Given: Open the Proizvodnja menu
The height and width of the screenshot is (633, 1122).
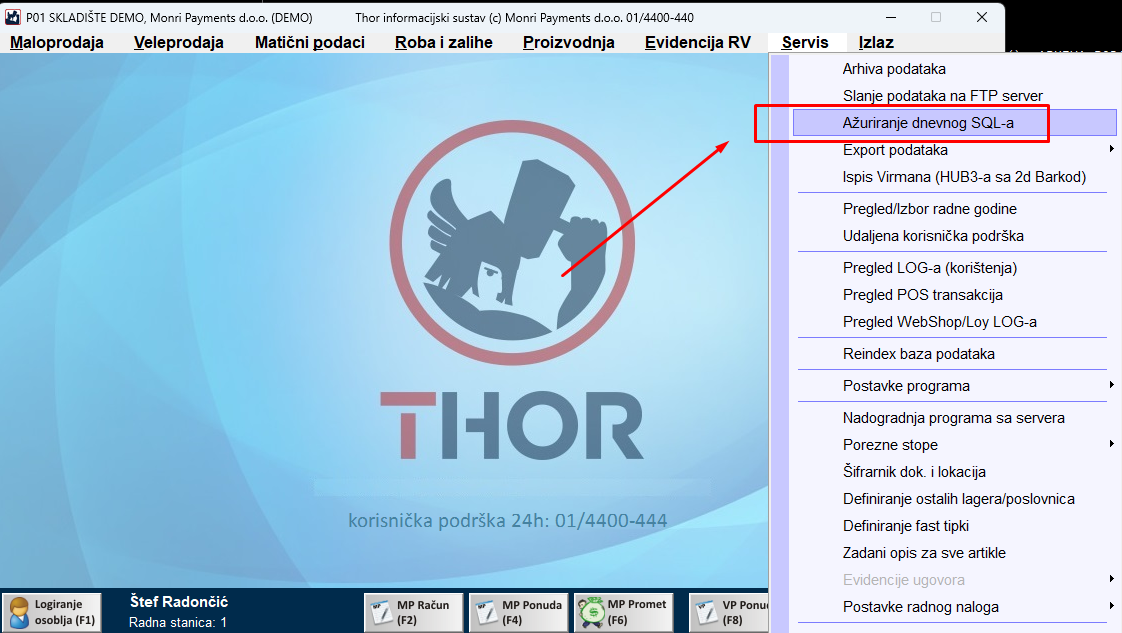Looking at the screenshot, I should (x=569, y=43).
